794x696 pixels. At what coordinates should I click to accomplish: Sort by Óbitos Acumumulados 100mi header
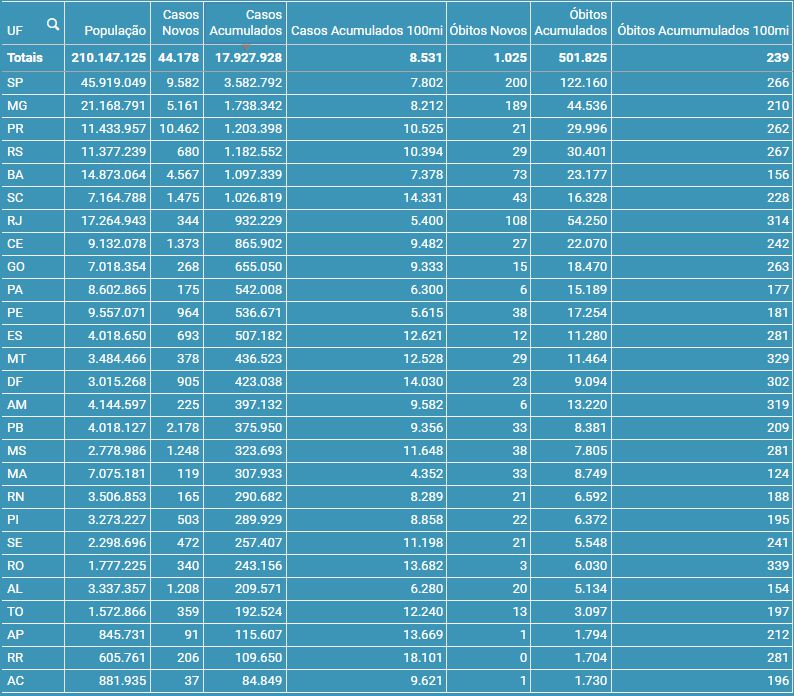pos(703,31)
